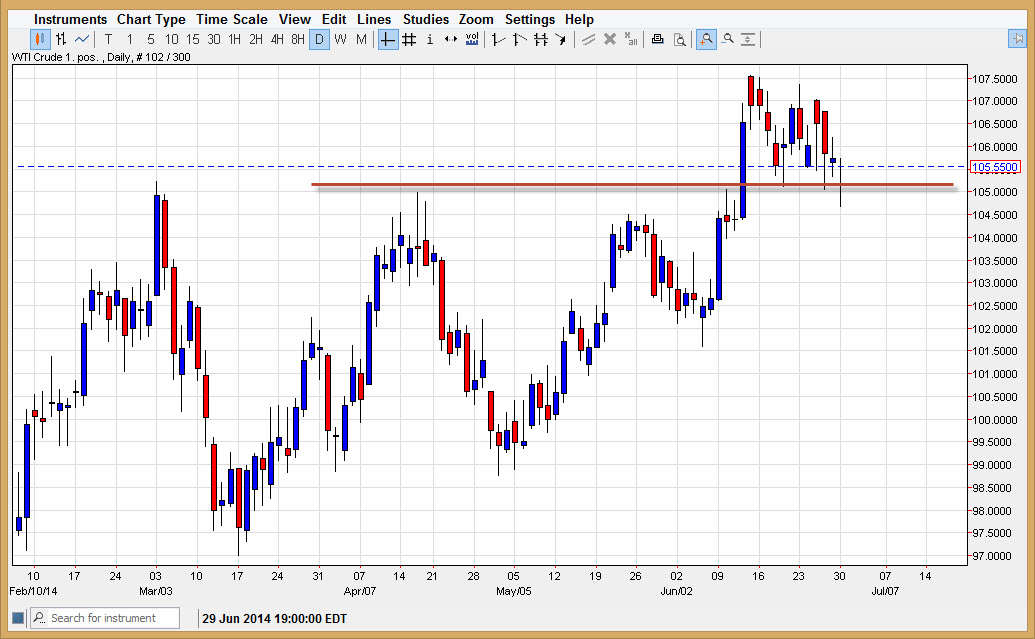Screen dimensions: 1035x639
Task: Toggle the info tooltip icon
Action: (x=430, y=39)
